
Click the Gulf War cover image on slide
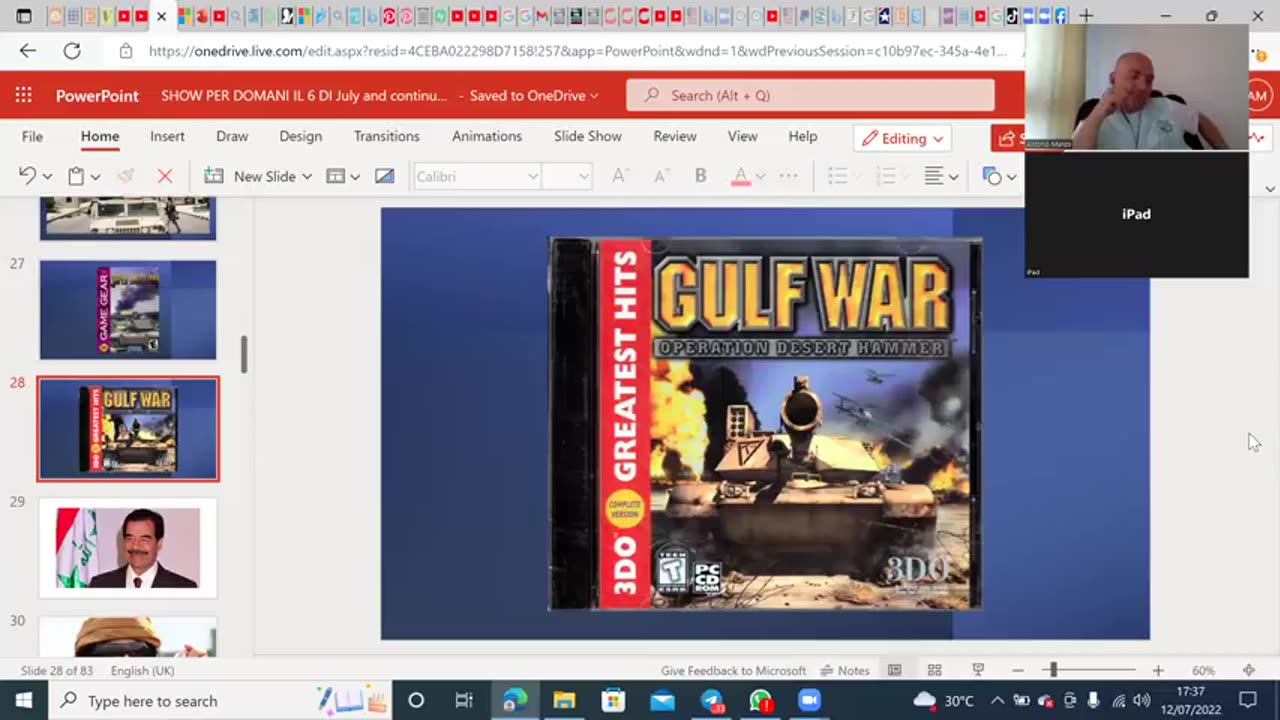[x=765, y=423]
